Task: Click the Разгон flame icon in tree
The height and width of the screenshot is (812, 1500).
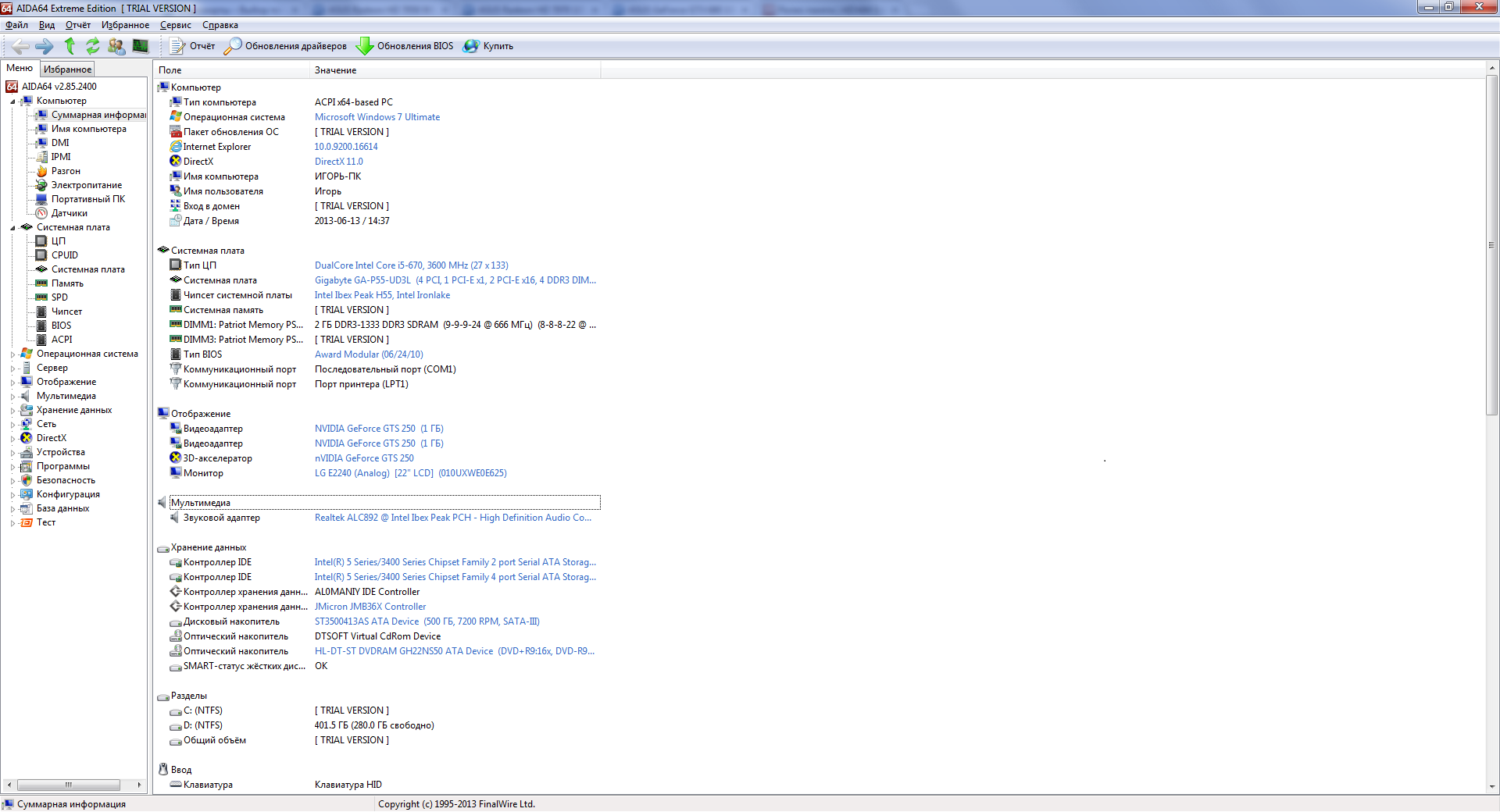Action: coord(42,171)
